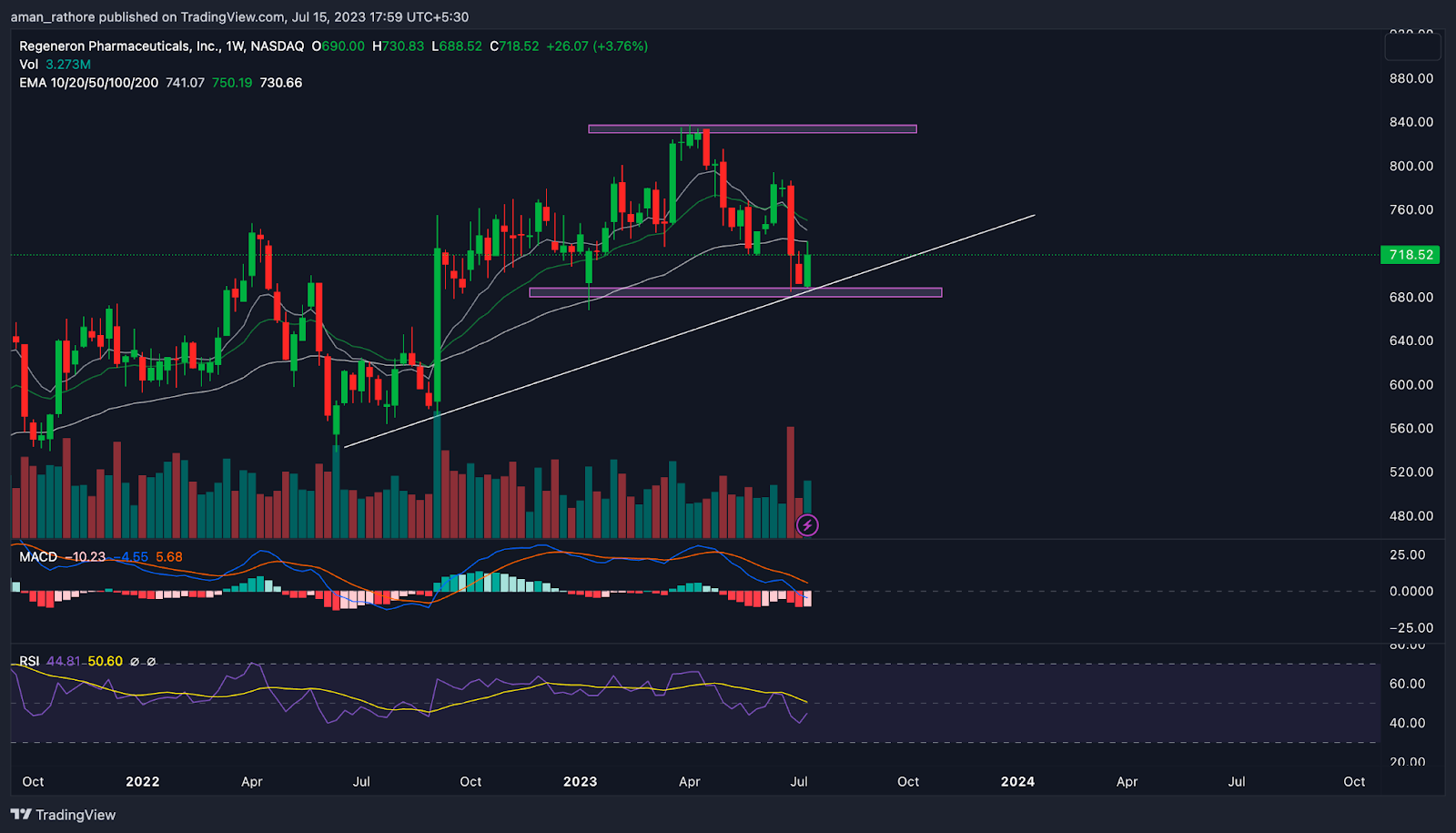1456x833 pixels.
Task: Click the 680.00 price scale label
Action: pos(1411,298)
